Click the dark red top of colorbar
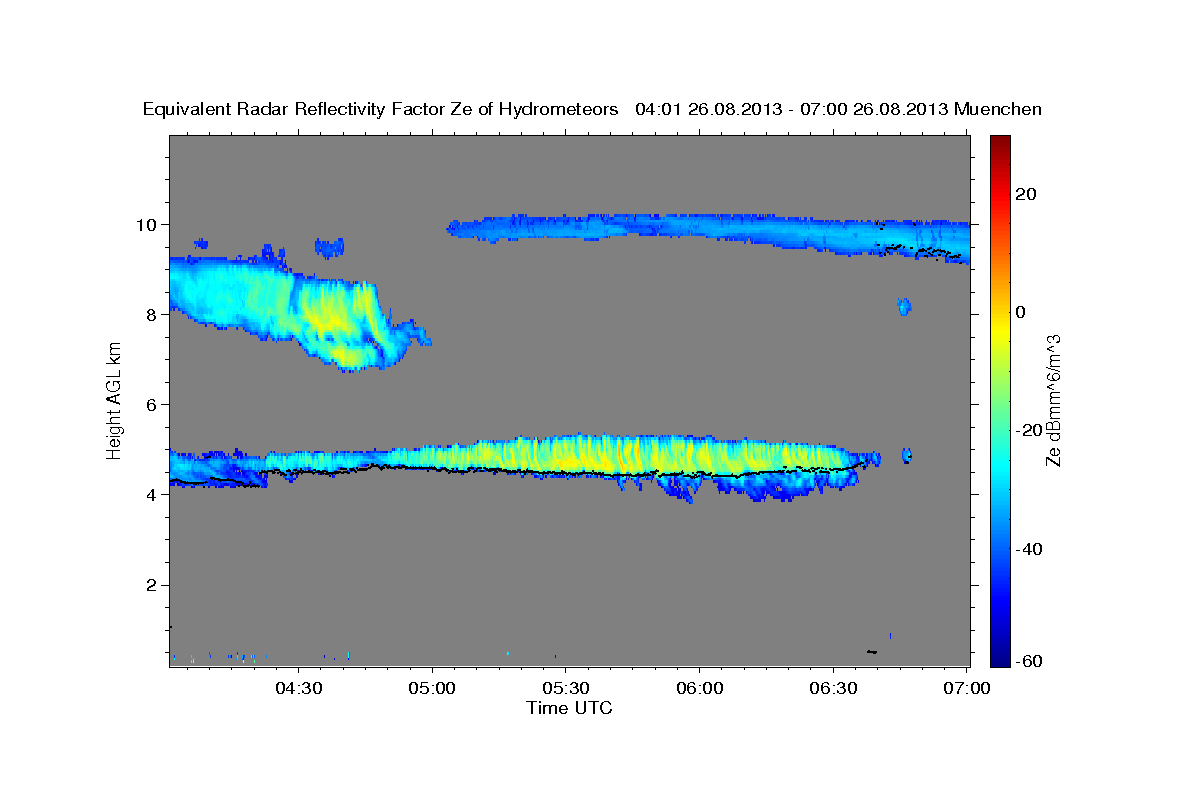 (x=999, y=142)
